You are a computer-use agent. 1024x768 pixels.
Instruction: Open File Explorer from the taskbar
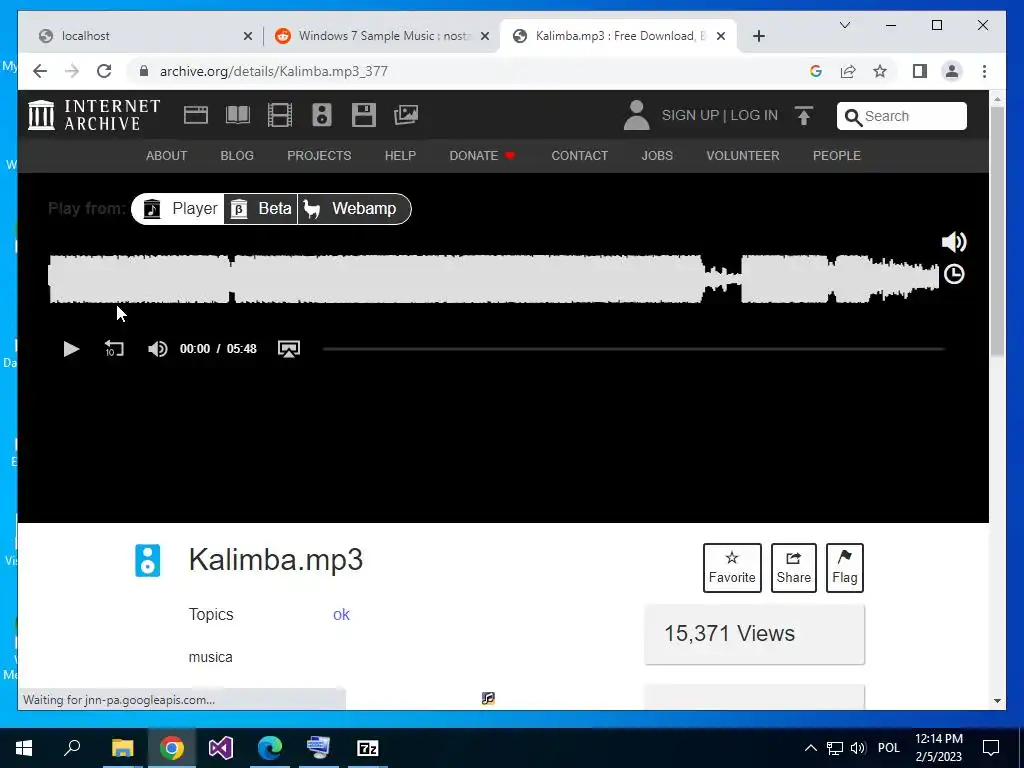pos(122,748)
